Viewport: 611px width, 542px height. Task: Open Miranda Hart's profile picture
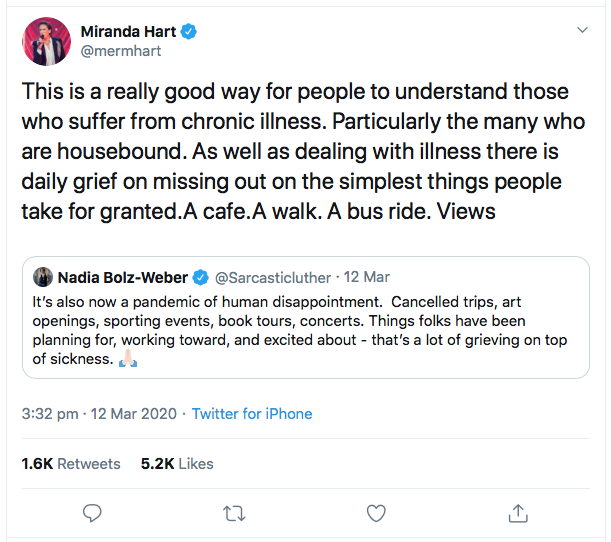point(46,41)
